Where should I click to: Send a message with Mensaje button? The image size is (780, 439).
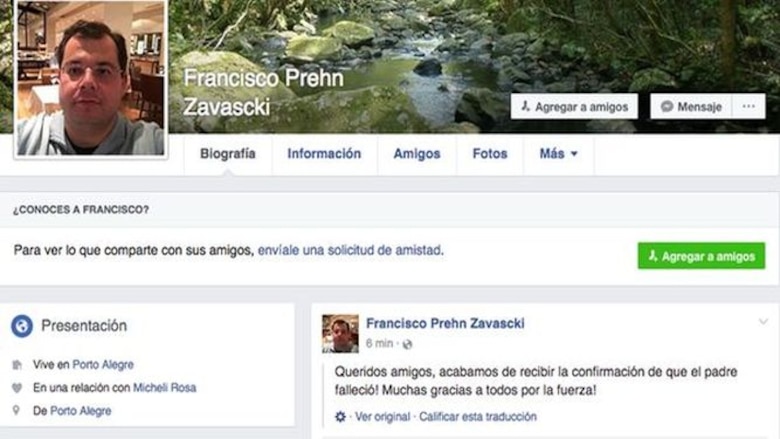691,106
